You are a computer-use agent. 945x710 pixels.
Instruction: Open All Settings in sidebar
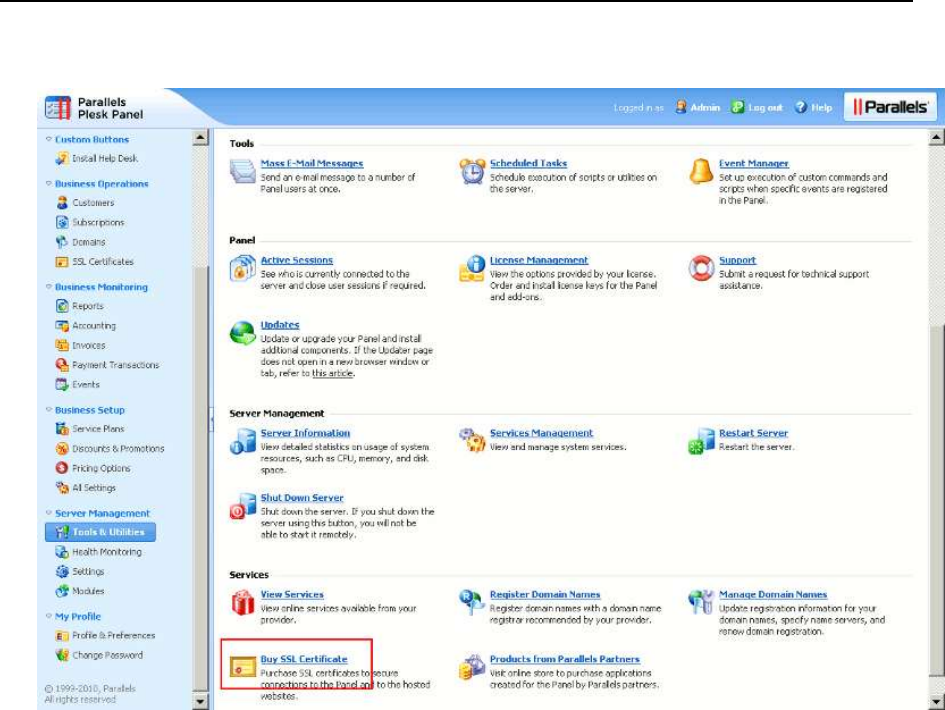pyautogui.click(x=86, y=488)
